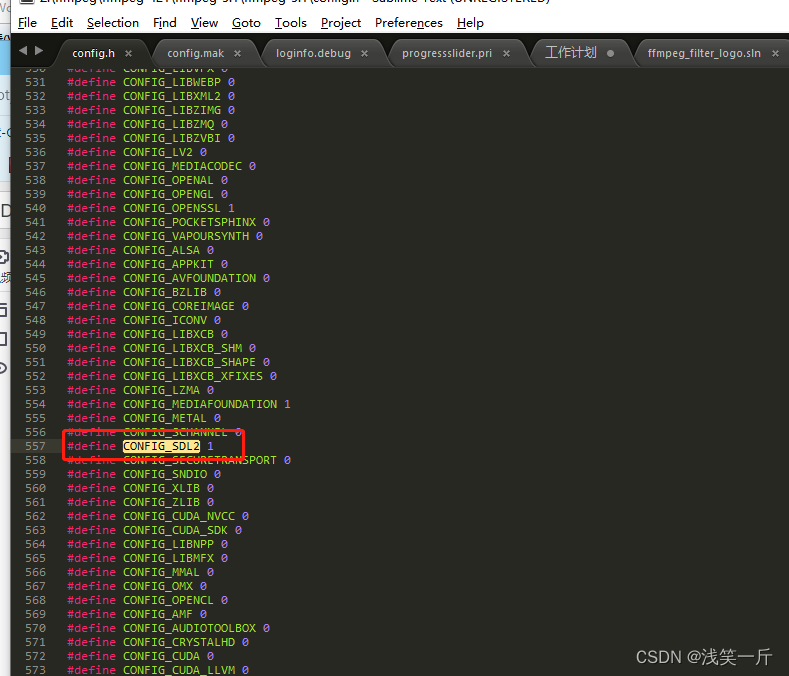Screen dimensions: 789x676
Task: Click CONFIG_ICONV on line 548
Action: coord(165,320)
